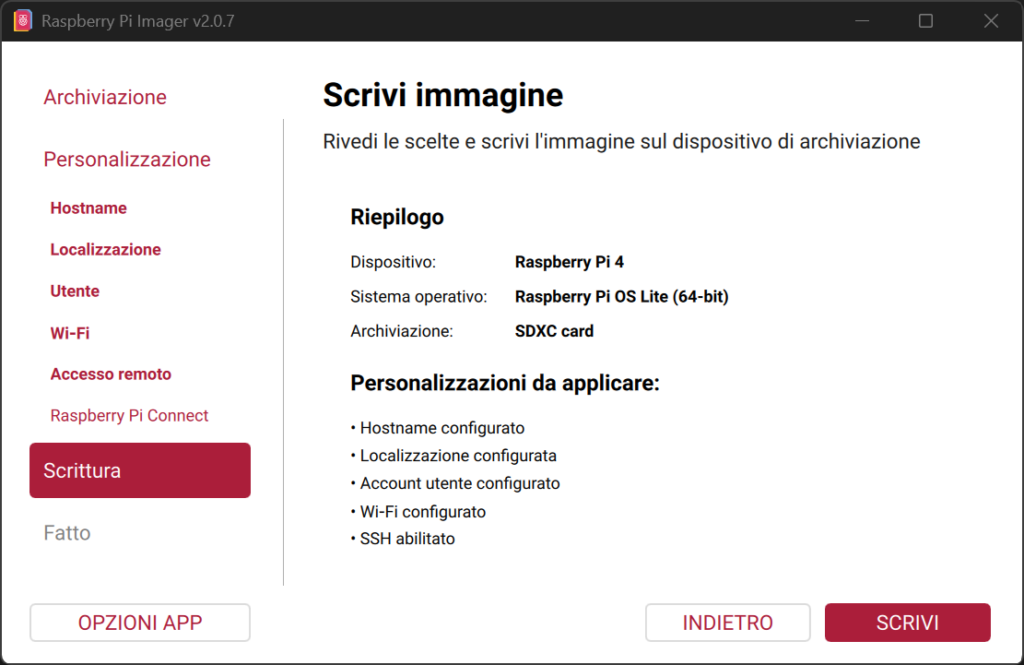Select the Raspberry Pi Connect step

[129, 415]
